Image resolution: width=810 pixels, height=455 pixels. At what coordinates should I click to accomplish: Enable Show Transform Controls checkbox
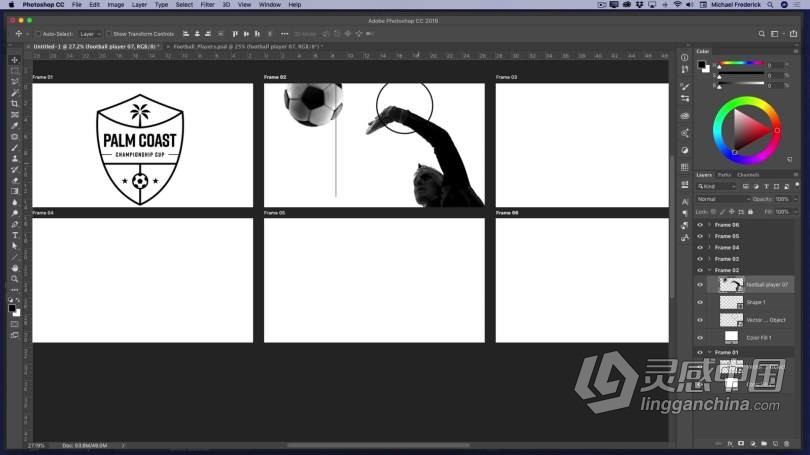tap(108, 34)
